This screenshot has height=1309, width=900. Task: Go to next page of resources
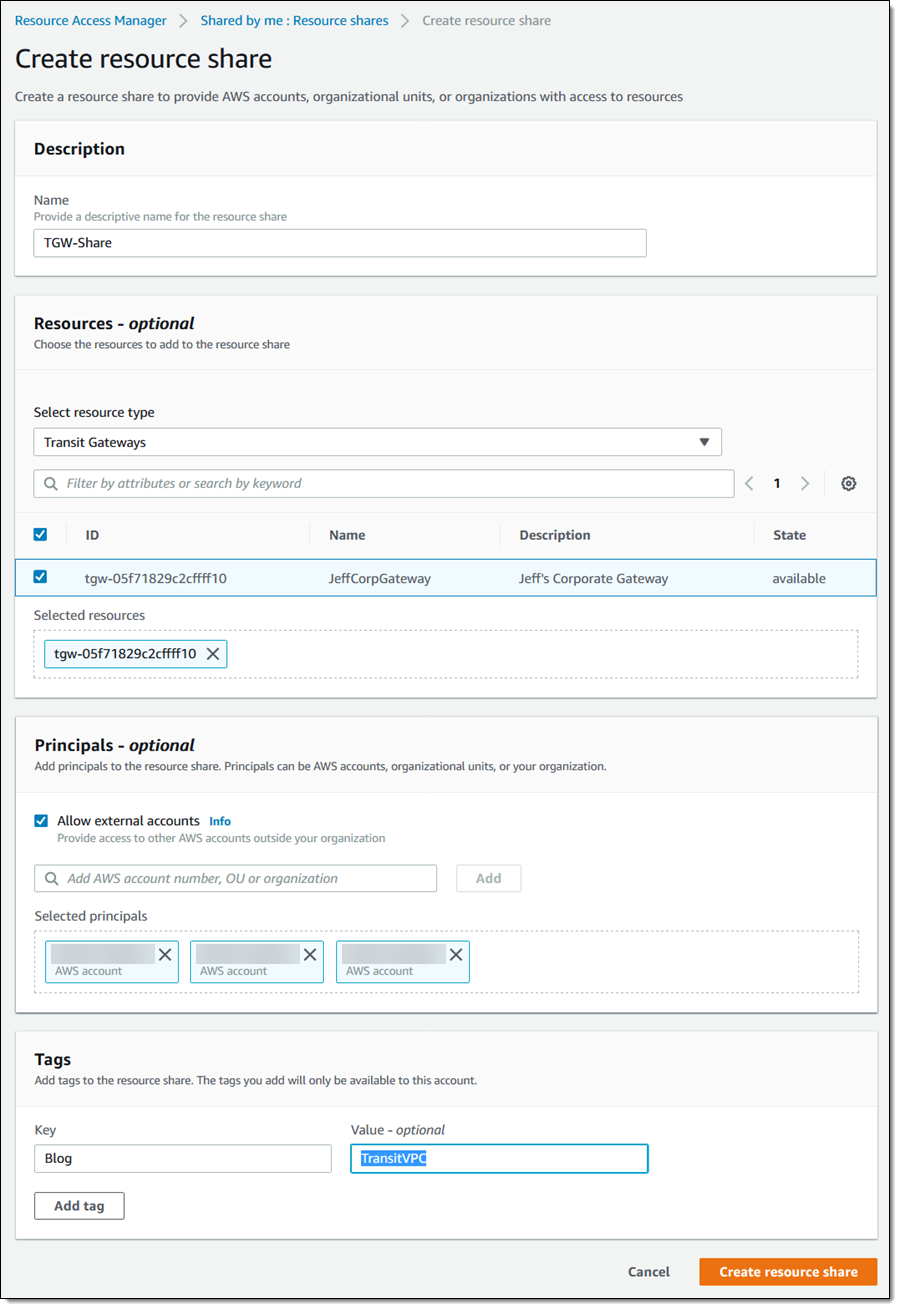click(x=805, y=484)
